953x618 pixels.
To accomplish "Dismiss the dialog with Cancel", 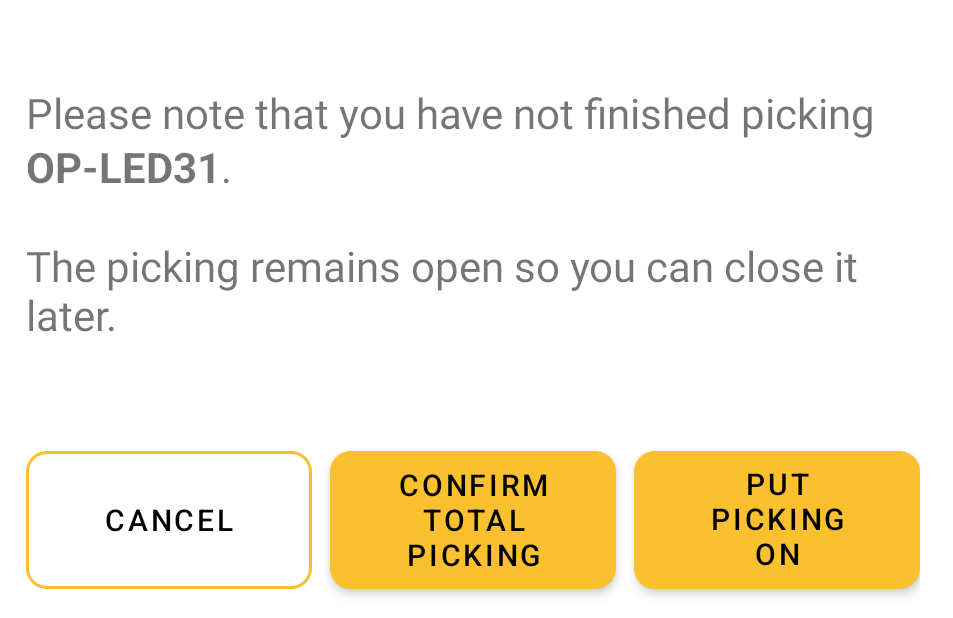I will pyautogui.click(x=169, y=520).
